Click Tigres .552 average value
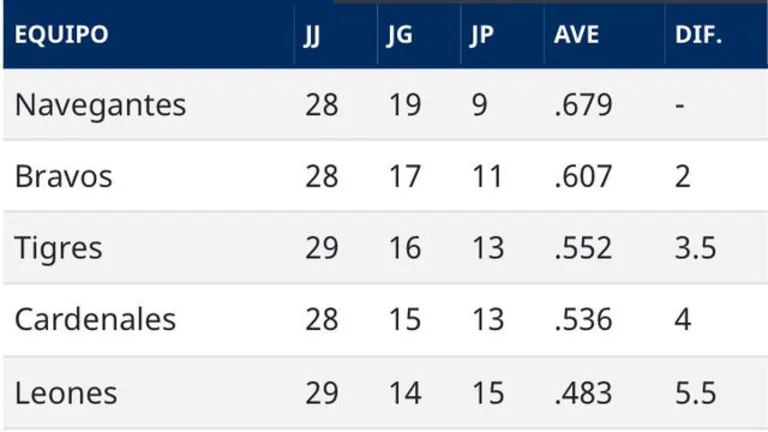Screen dimensions: 768x432 tap(583, 248)
